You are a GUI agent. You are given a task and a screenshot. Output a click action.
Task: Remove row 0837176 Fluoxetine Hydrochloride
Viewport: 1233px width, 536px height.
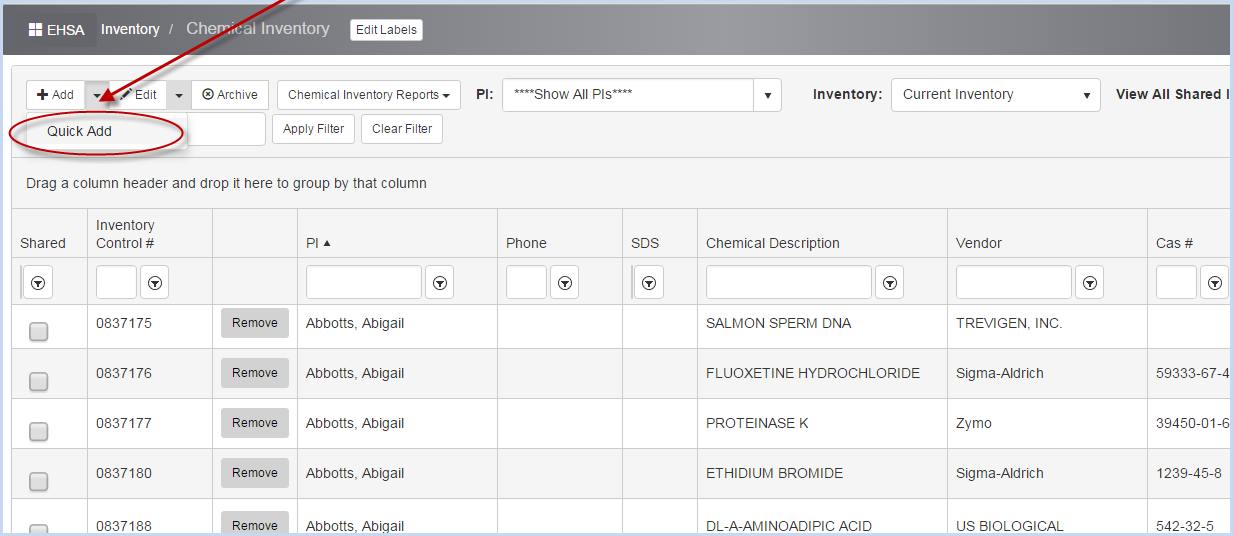coord(255,373)
